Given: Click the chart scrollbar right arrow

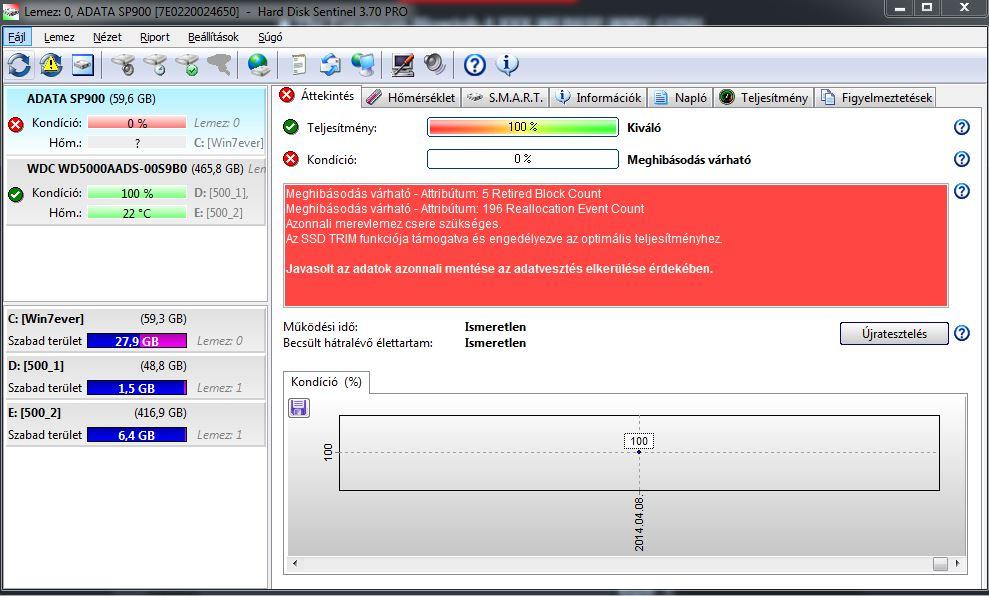Looking at the screenshot, I should coord(957,563).
